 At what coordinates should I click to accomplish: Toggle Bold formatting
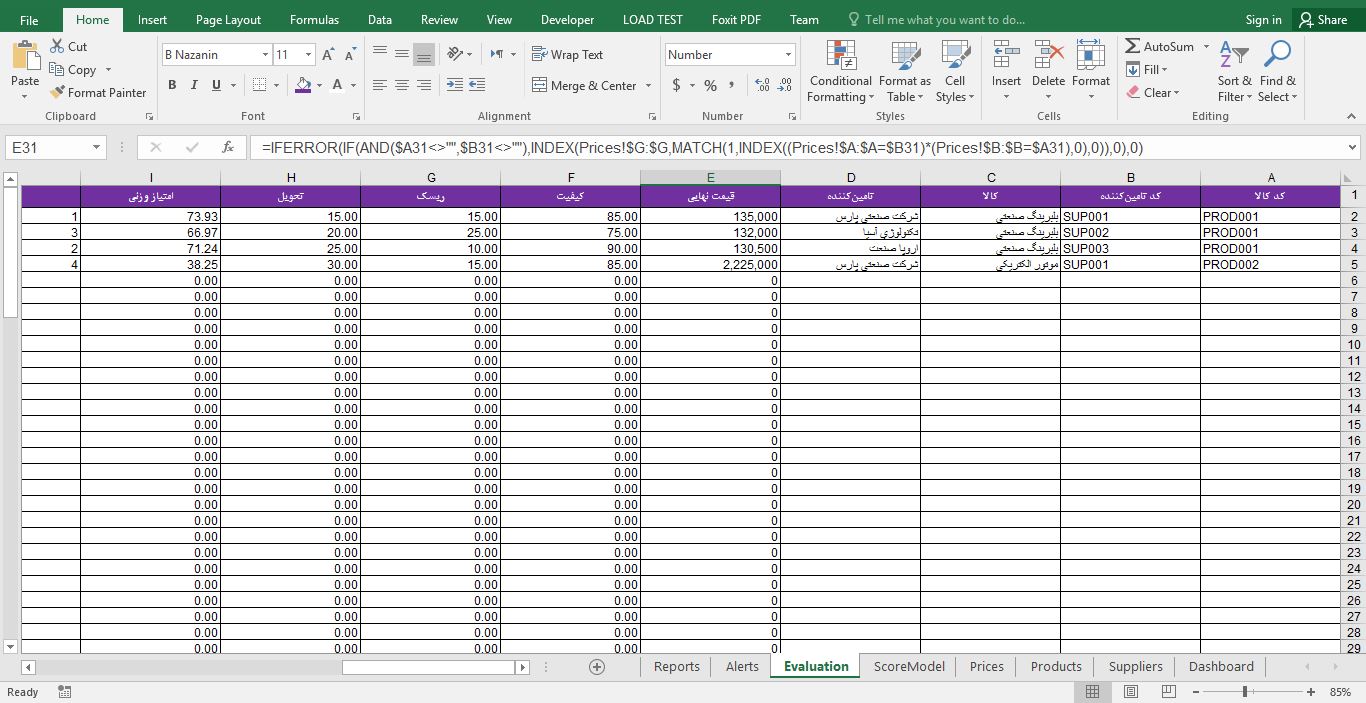coord(172,86)
